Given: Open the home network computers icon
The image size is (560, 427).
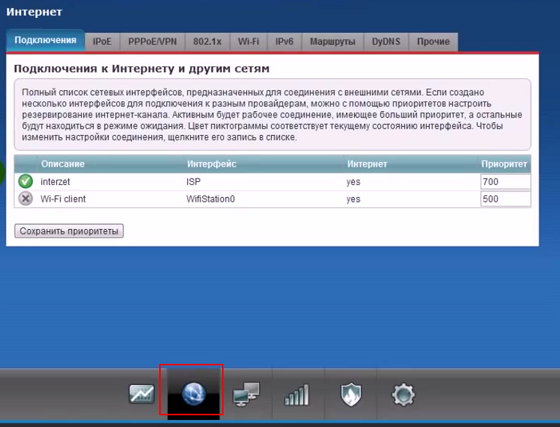Looking at the screenshot, I should click(246, 394).
